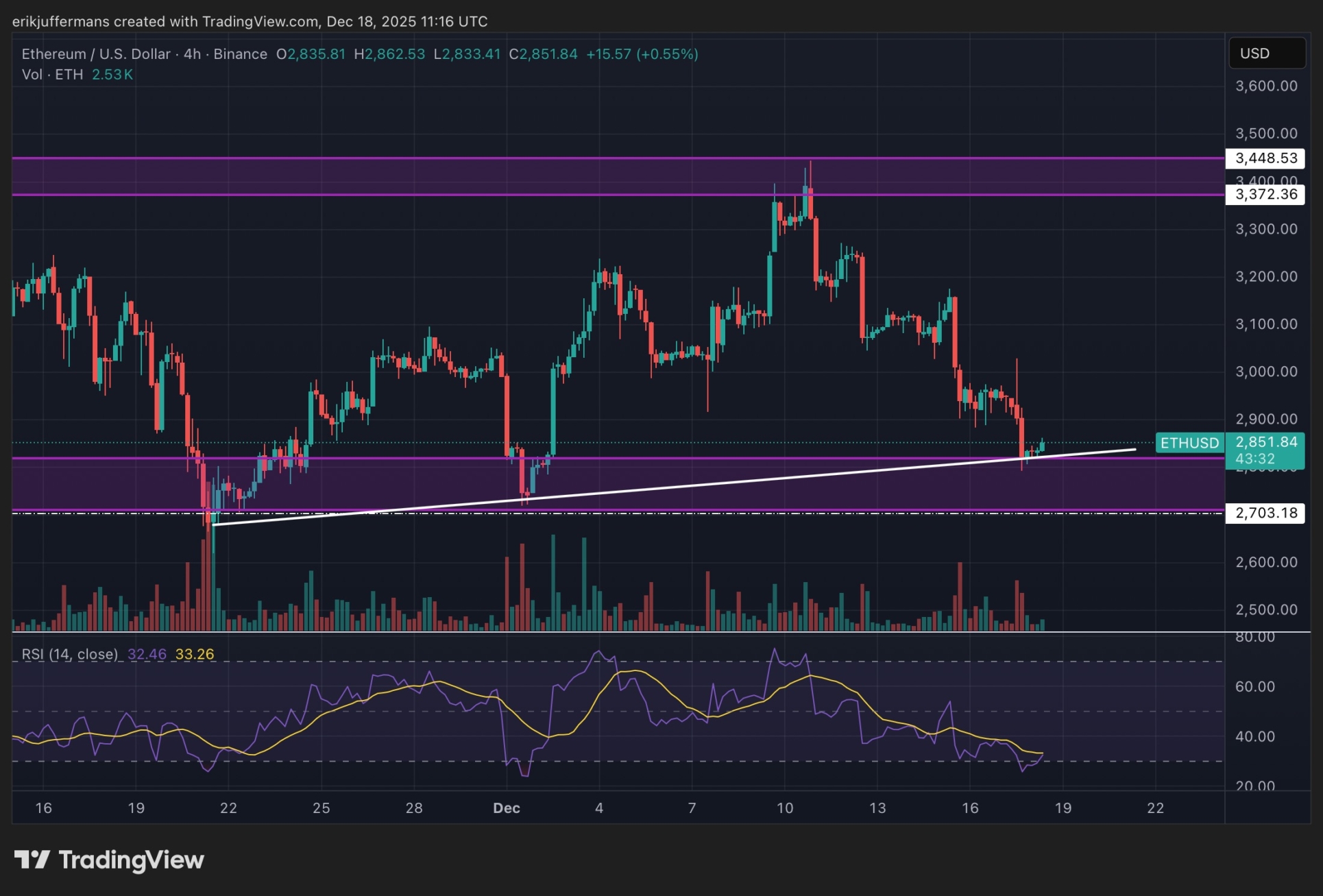1323x896 pixels.
Task: Select the 3,372.36 price level label
Action: tap(1265, 195)
